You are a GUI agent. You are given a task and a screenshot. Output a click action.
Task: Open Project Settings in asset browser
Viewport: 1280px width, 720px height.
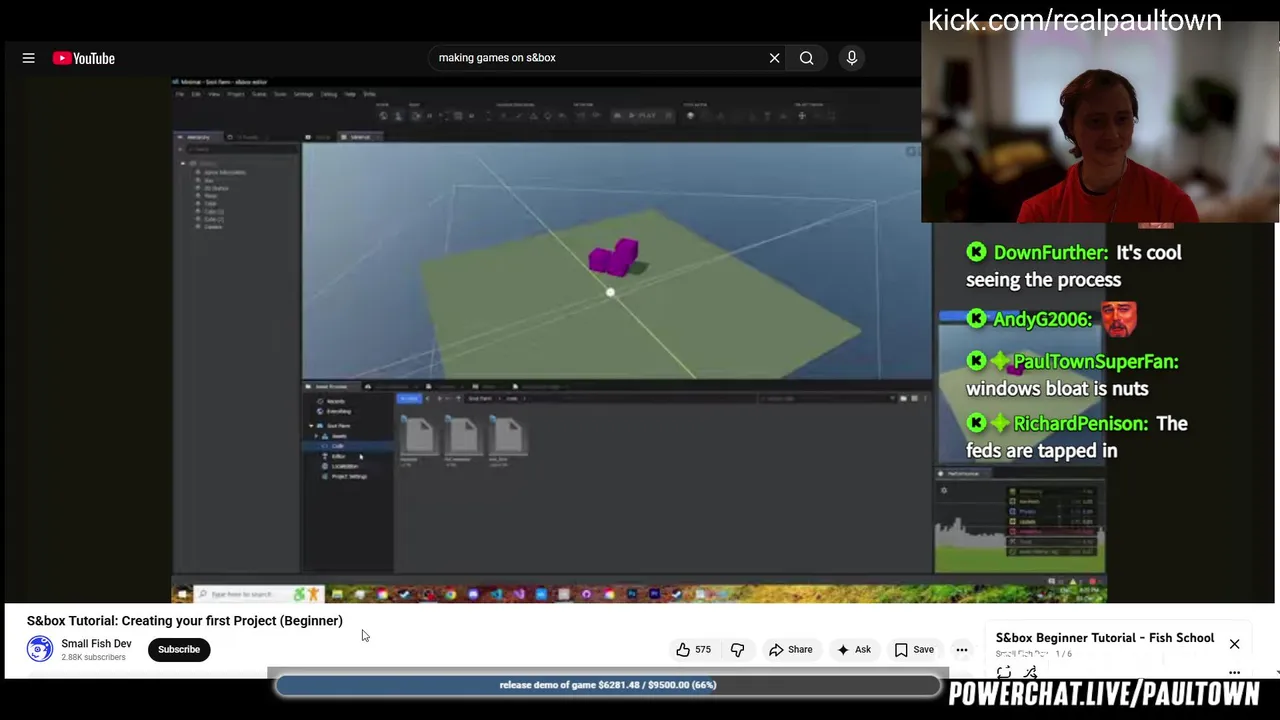pyautogui.click(x=349, y=476)
